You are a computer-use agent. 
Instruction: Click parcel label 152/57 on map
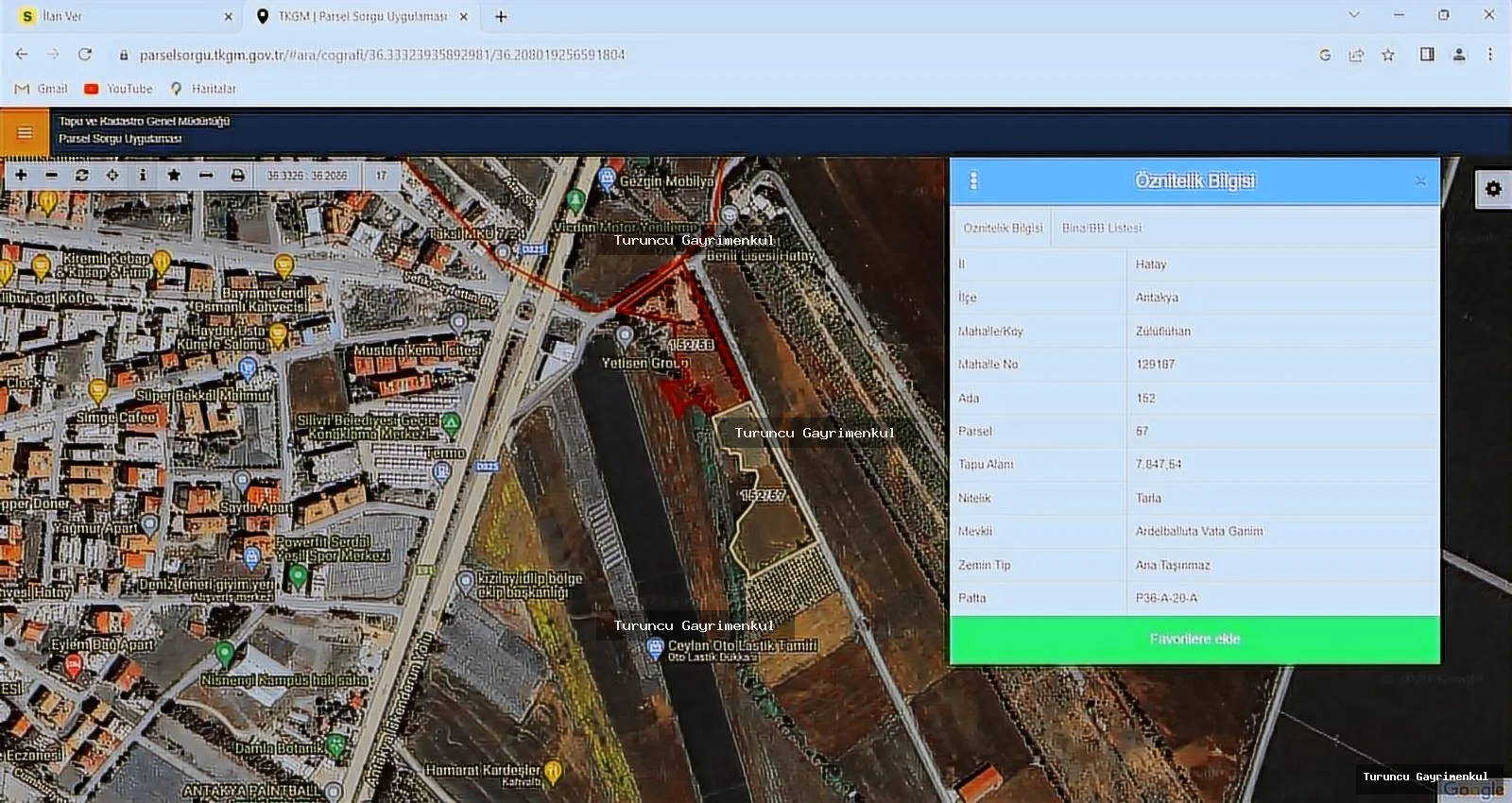[x=763, y=495]
